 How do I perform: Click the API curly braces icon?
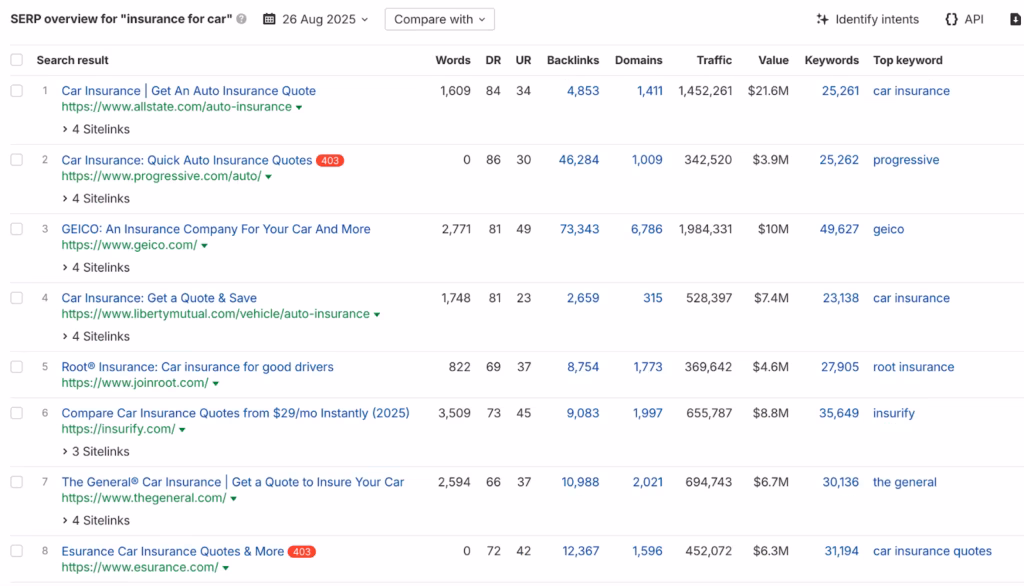951,19
